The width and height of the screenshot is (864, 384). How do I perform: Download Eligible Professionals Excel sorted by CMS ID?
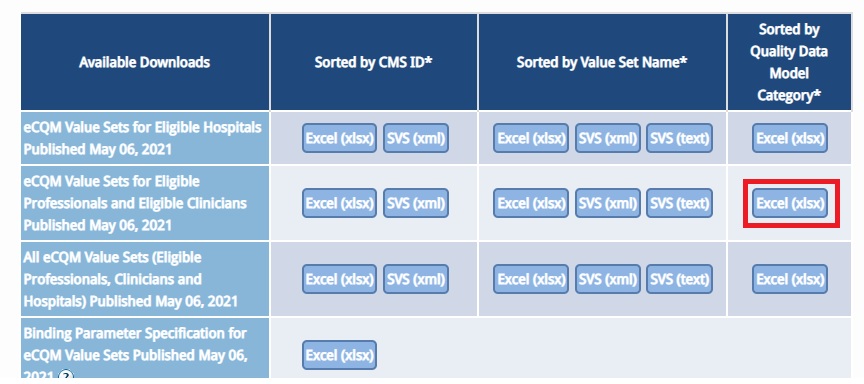tap(339, 203)
